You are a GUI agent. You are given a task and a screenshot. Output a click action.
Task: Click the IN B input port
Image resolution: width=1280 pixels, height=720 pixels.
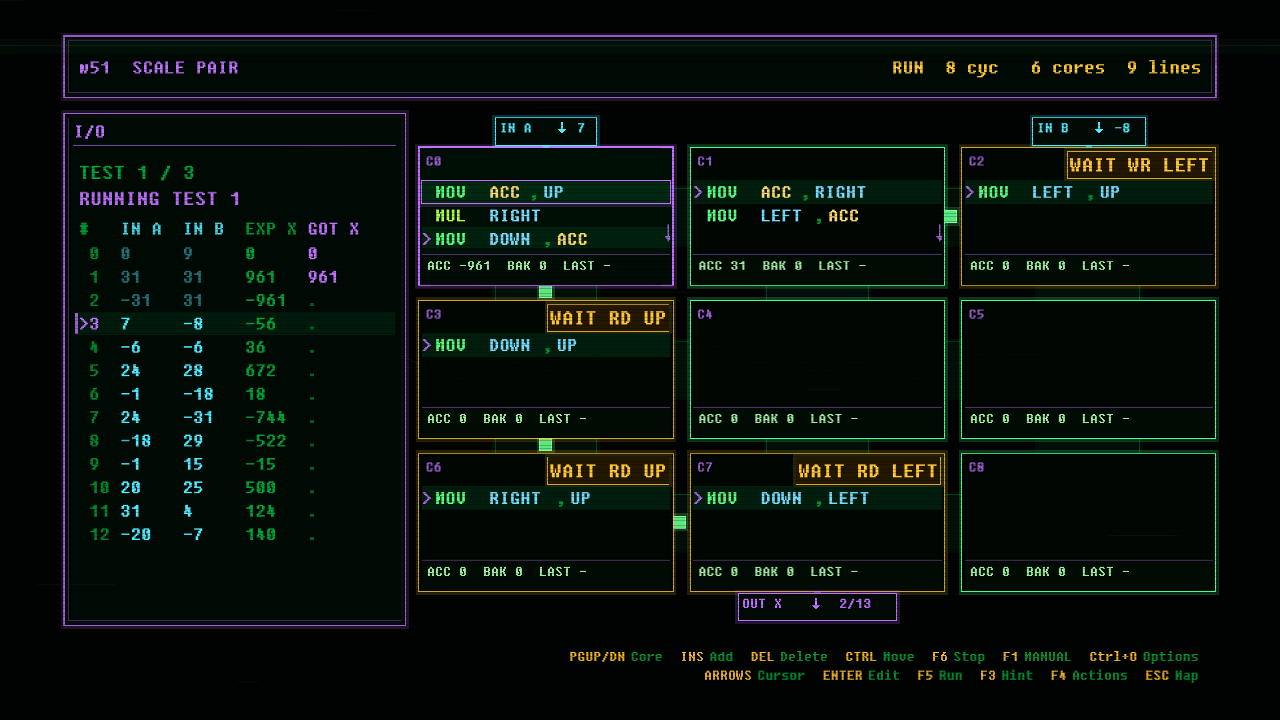point(1089,130)
